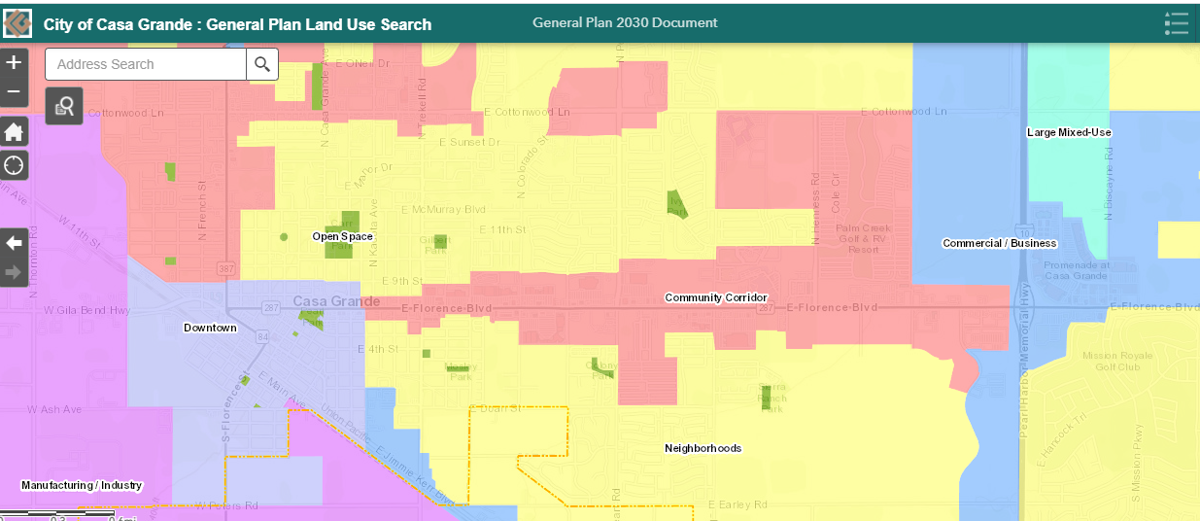Click the Home default extent button
The image size is (1200, 521).
(14, 132)
